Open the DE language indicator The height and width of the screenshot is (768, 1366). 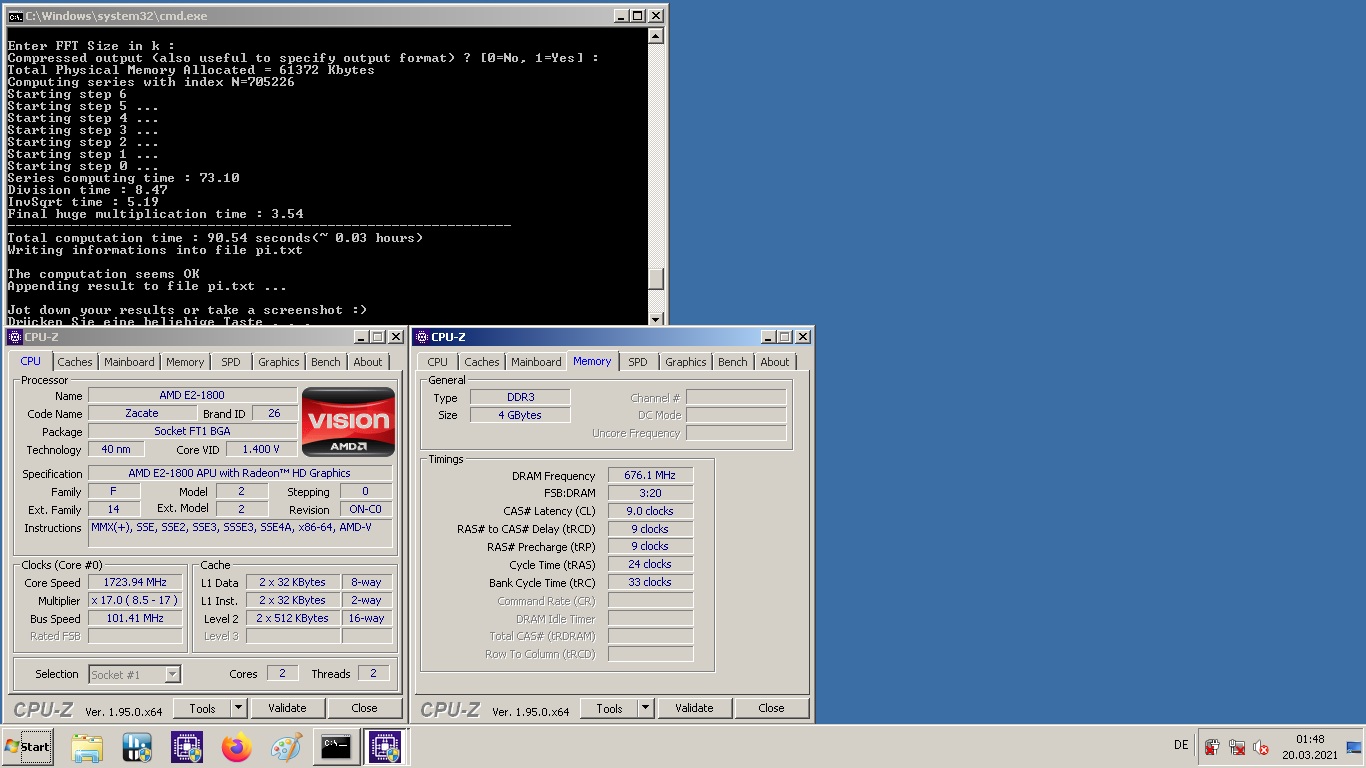[x=1181, y=745]
